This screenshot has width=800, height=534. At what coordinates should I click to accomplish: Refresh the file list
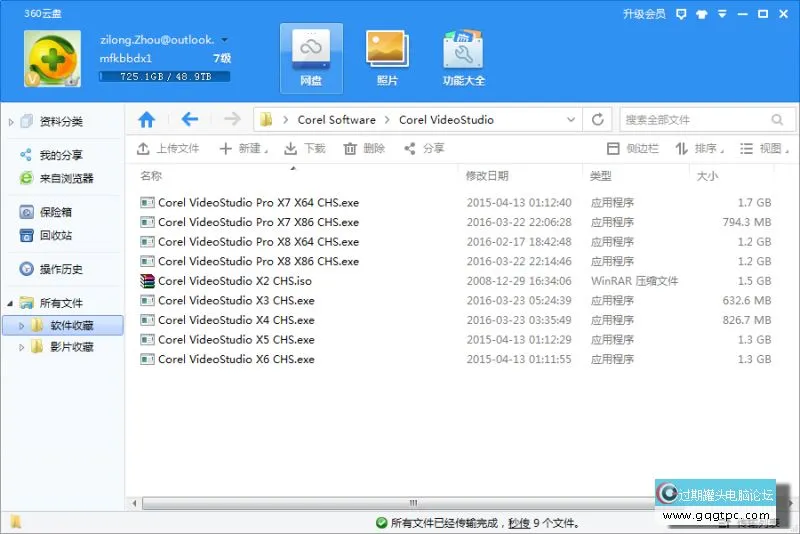598,119
